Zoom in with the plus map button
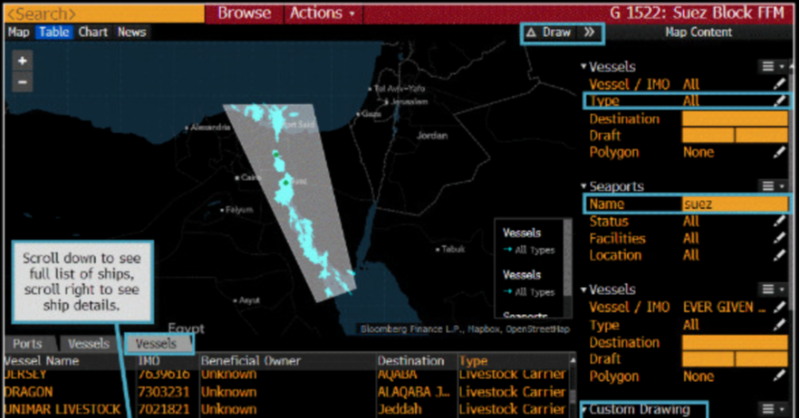This screenshot has width=800, height=418. click(x=22, y=61)
